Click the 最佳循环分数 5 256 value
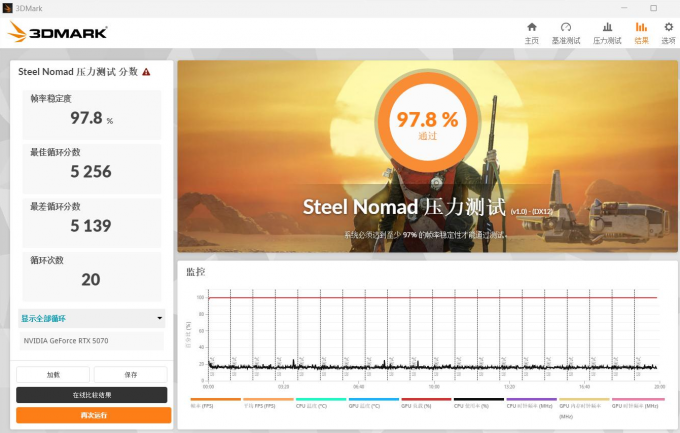The image size is (680, 433). coord(91,172)
